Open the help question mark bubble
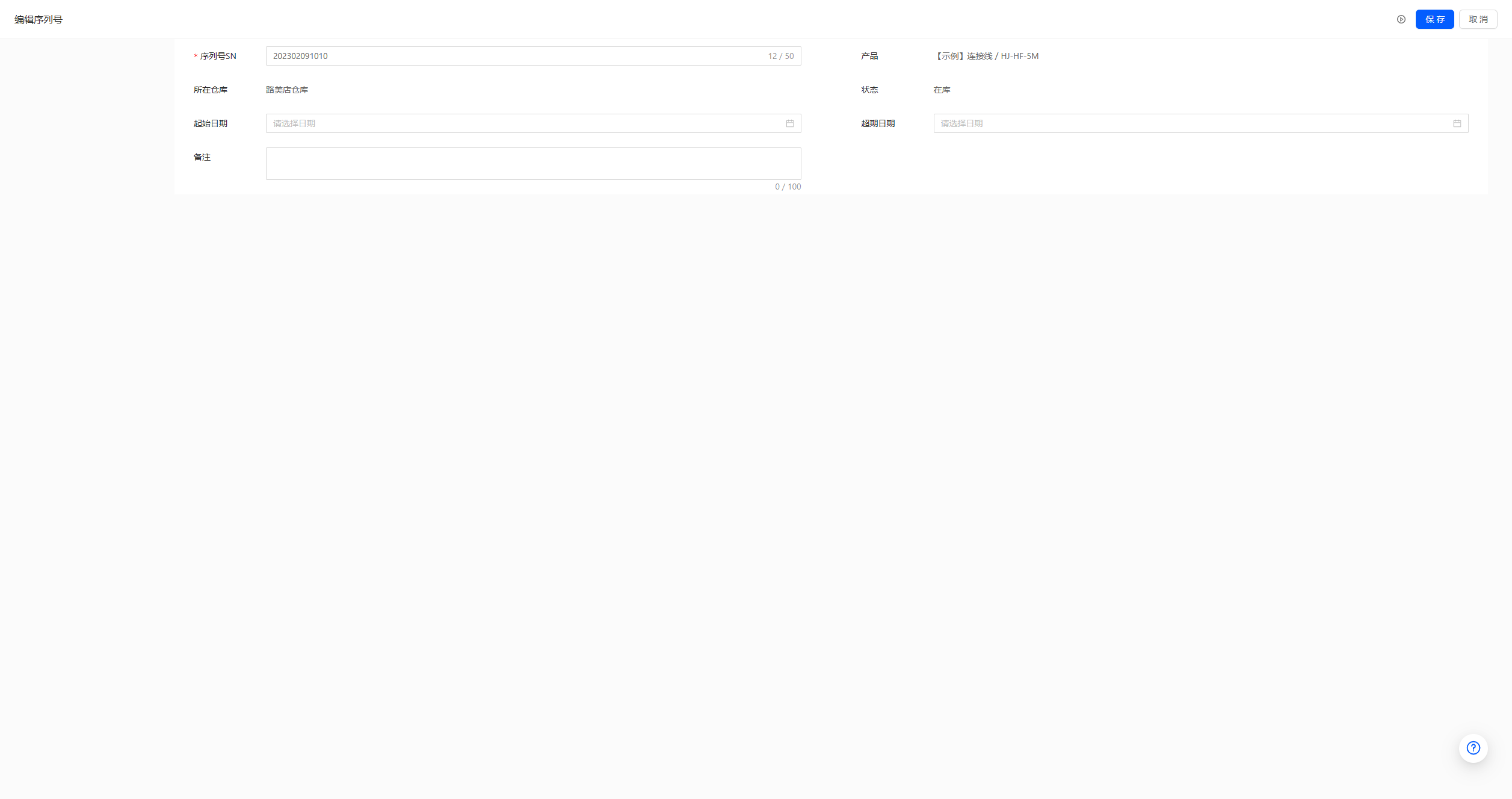Image resolution: width=1512 pixels, height=799 pixels. [x=1473, y=748]
